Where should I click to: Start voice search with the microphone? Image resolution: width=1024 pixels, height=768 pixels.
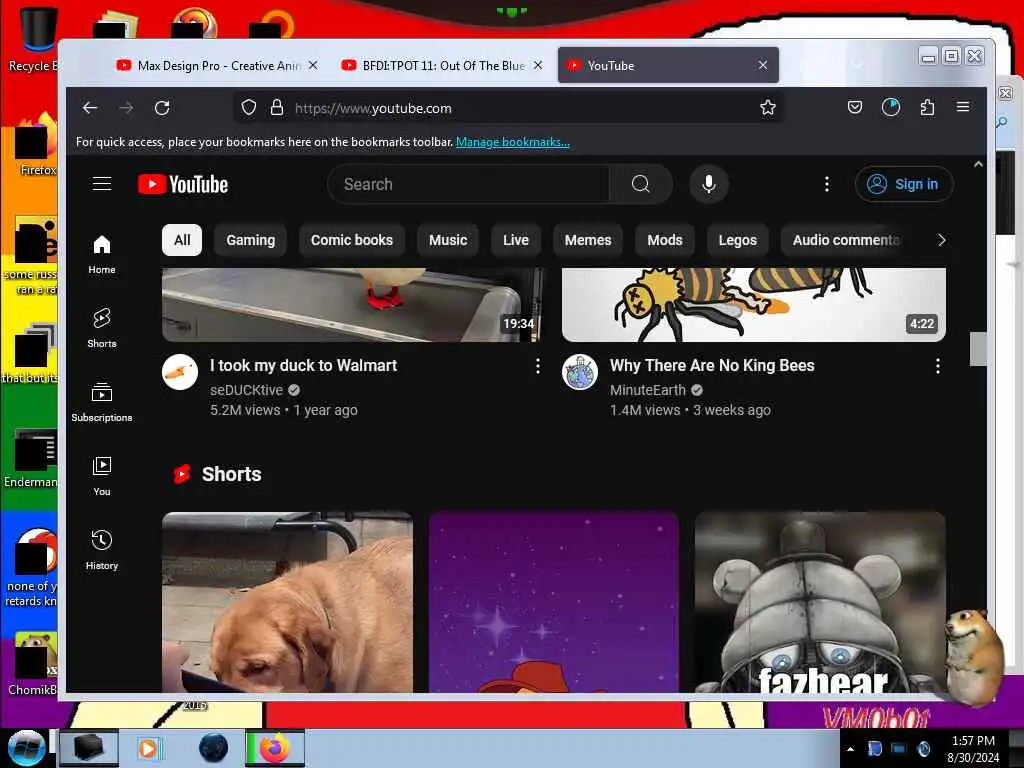(709, 184)
